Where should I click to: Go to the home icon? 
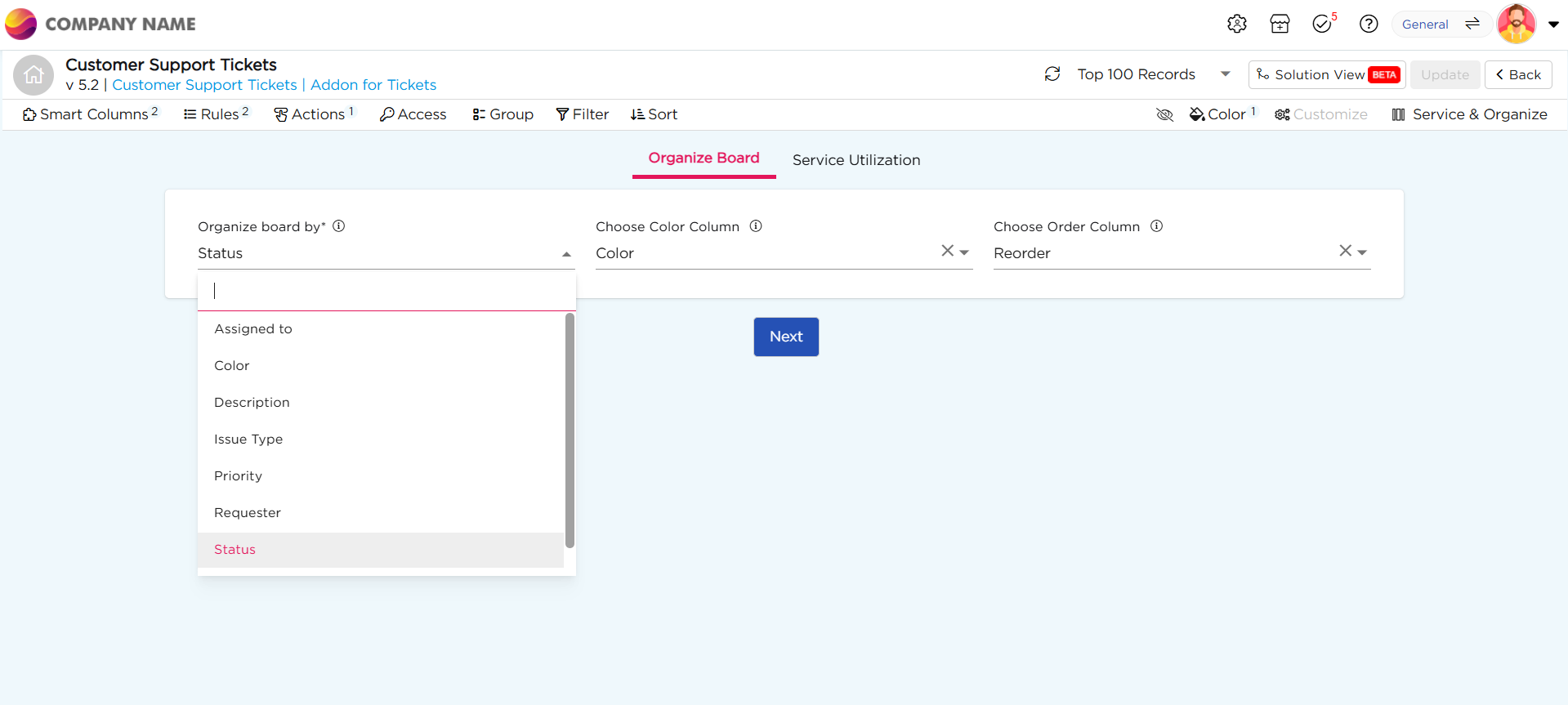[x=34, y=75]
